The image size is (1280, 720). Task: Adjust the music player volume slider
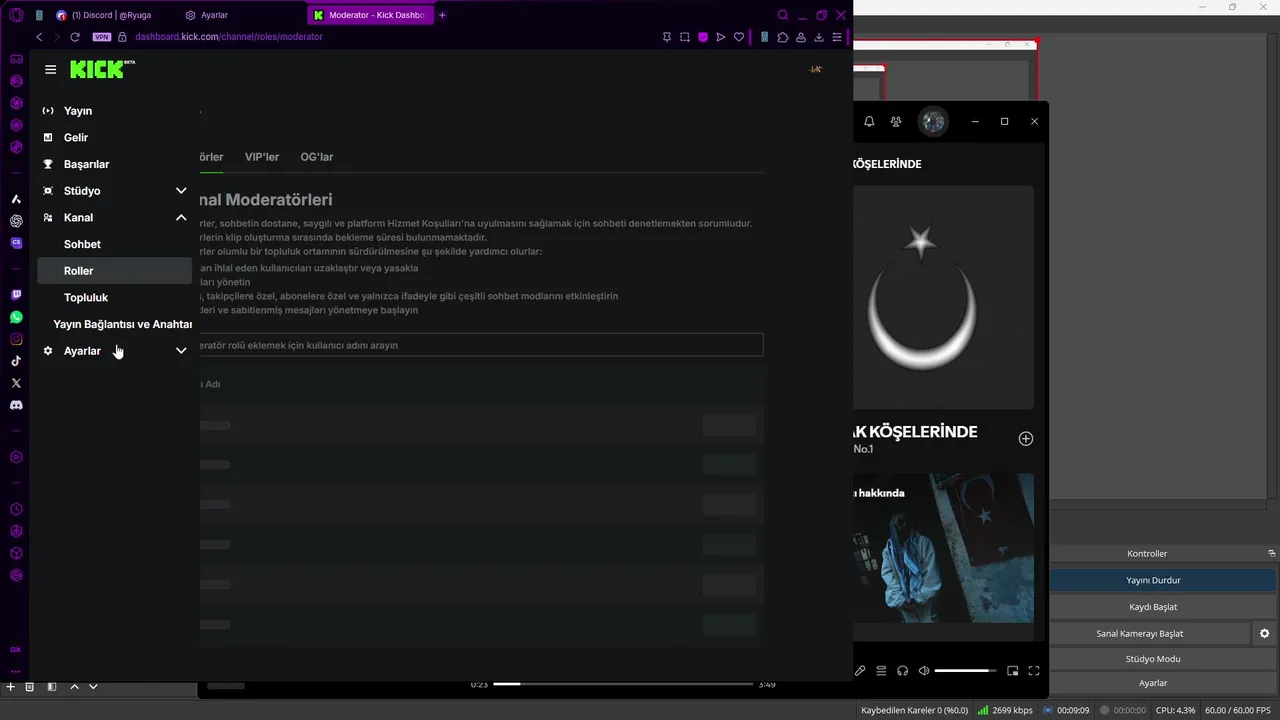(x=966, y=671)
